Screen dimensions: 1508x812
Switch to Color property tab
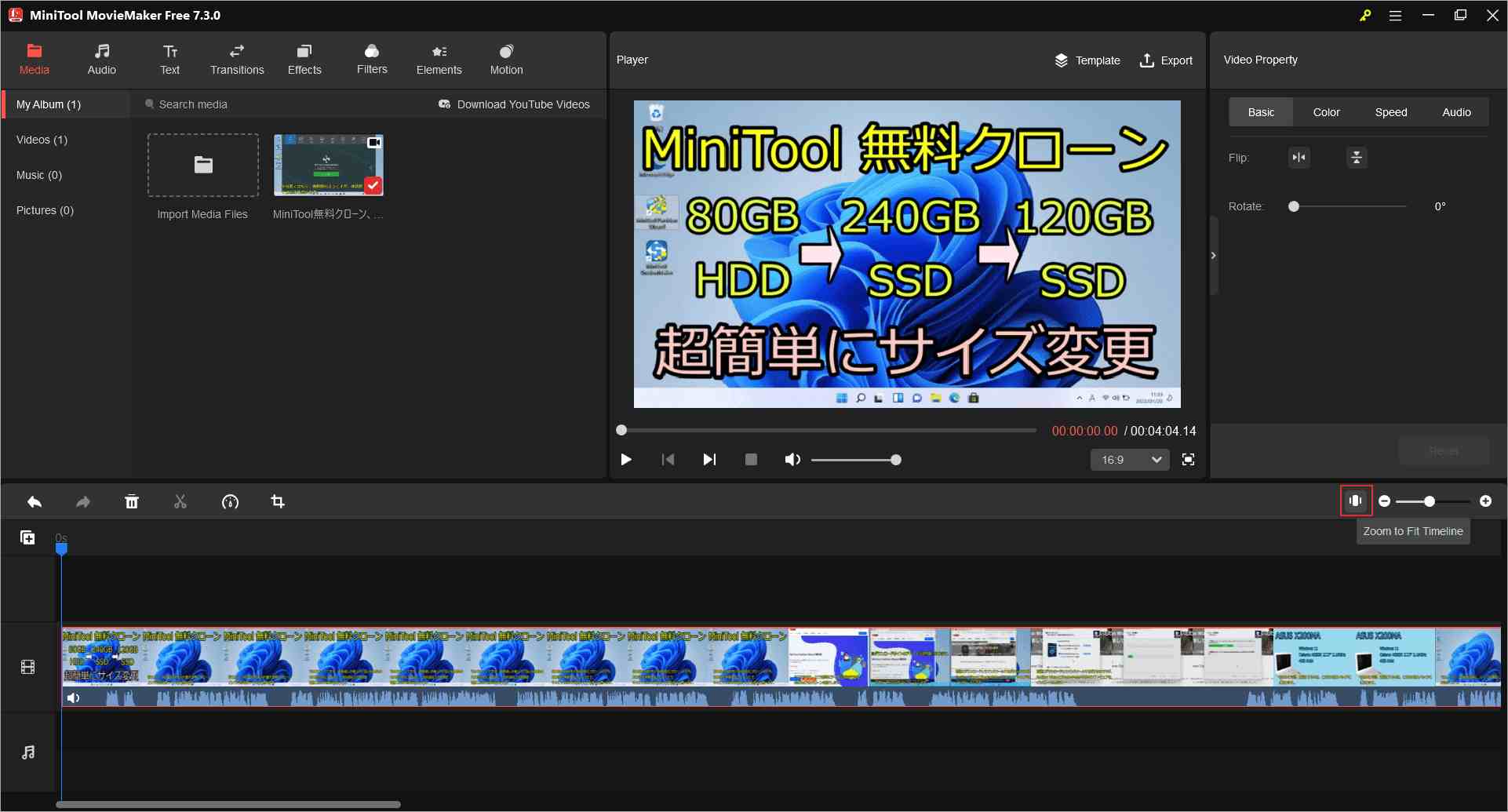[x=1326, y=112]
